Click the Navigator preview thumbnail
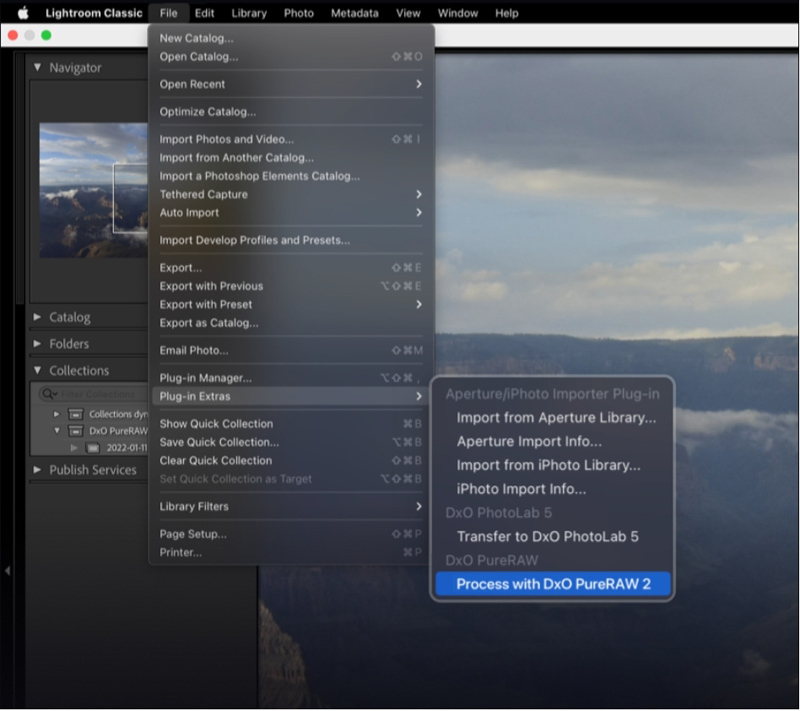Viewport: 800px width, 711px height. (92, 191)
